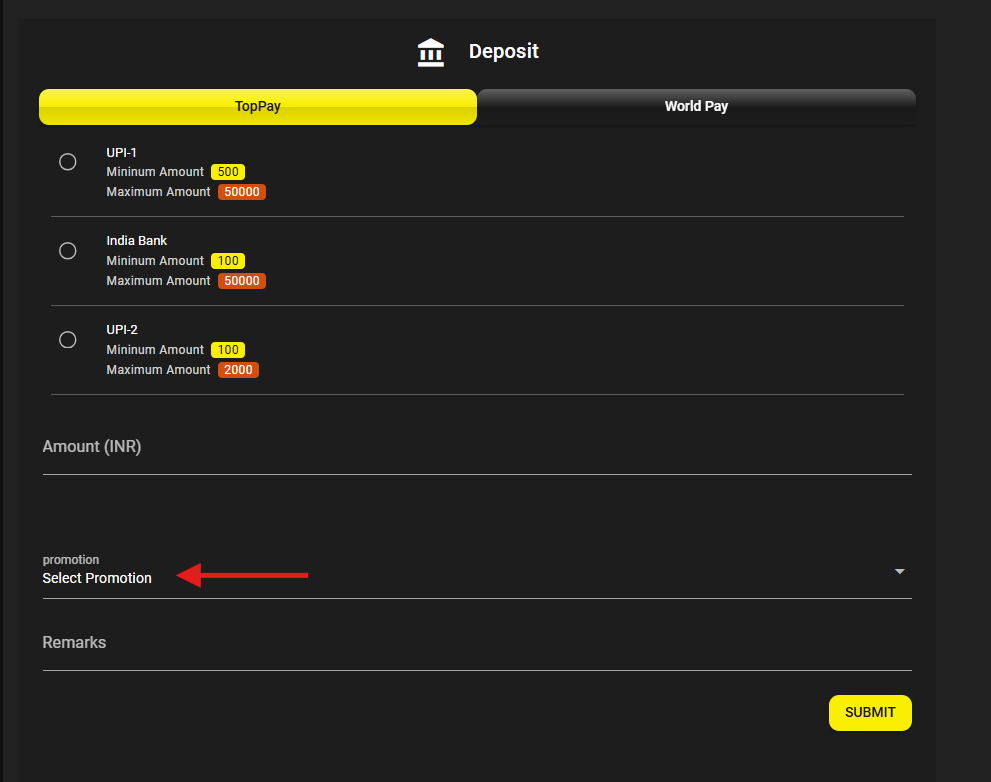Click the Deposit heading text

click(504, 51)
